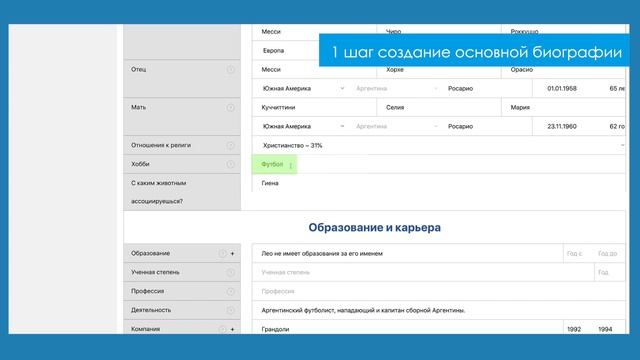
Task: Add a Компания entry via the plus icon
Action: point(233,329)
